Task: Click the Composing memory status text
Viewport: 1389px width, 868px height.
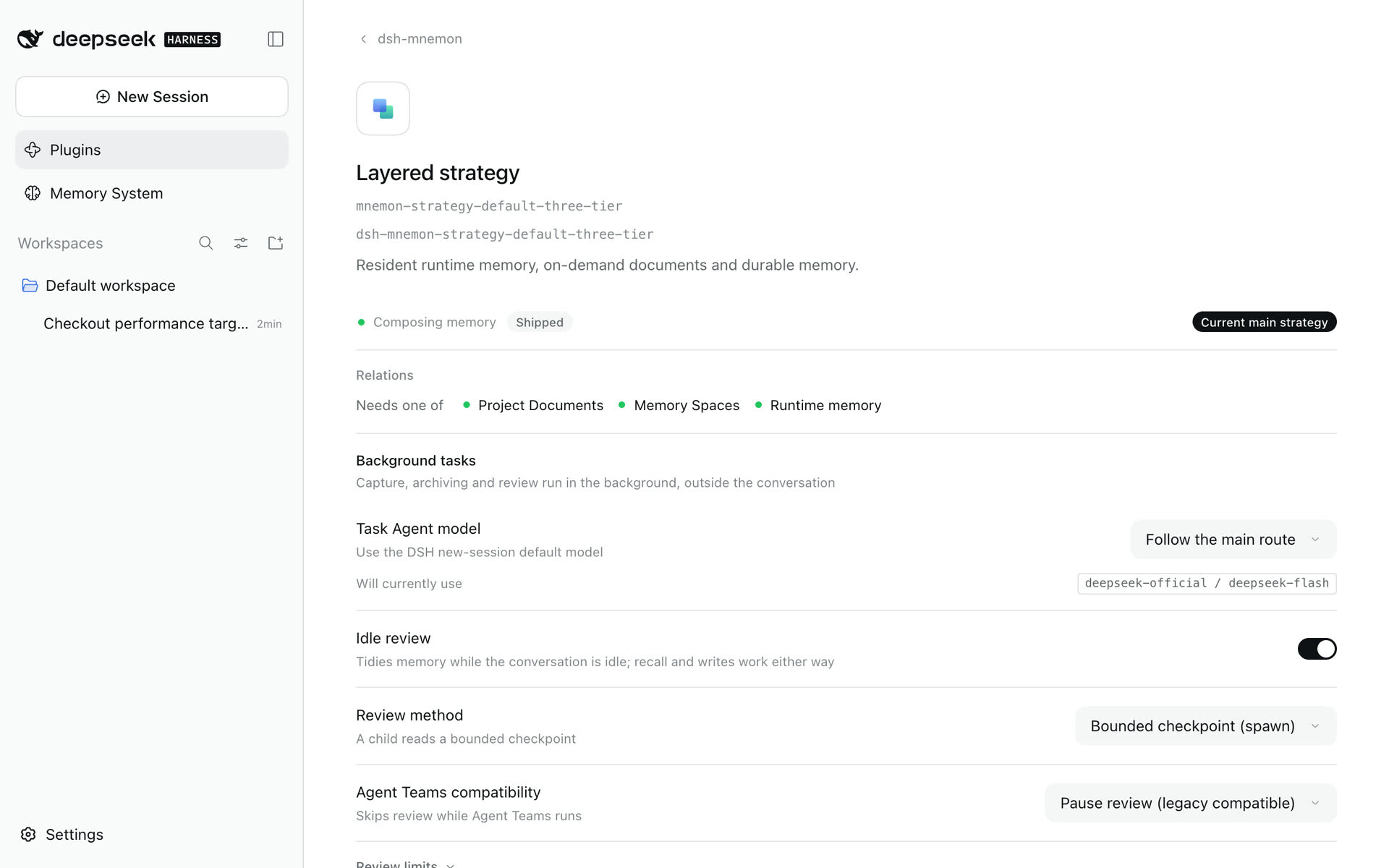Action: 434,322
